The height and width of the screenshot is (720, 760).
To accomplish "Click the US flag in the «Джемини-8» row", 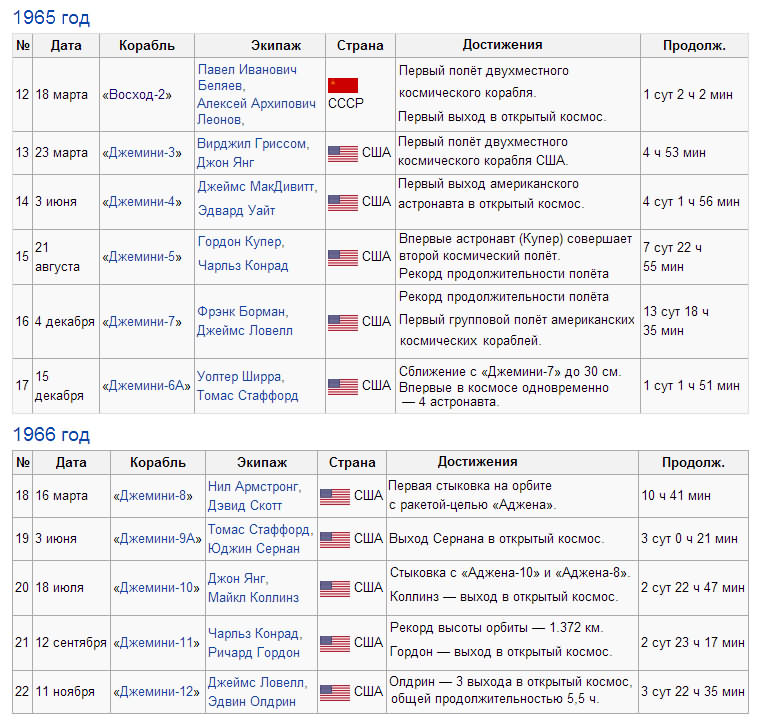I will pos(335,495).
